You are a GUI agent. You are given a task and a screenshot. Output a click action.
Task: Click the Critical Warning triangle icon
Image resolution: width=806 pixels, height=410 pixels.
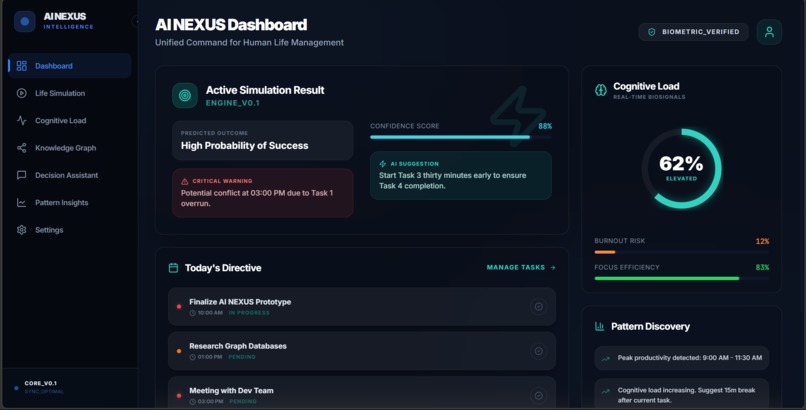[x=185, y=181]
